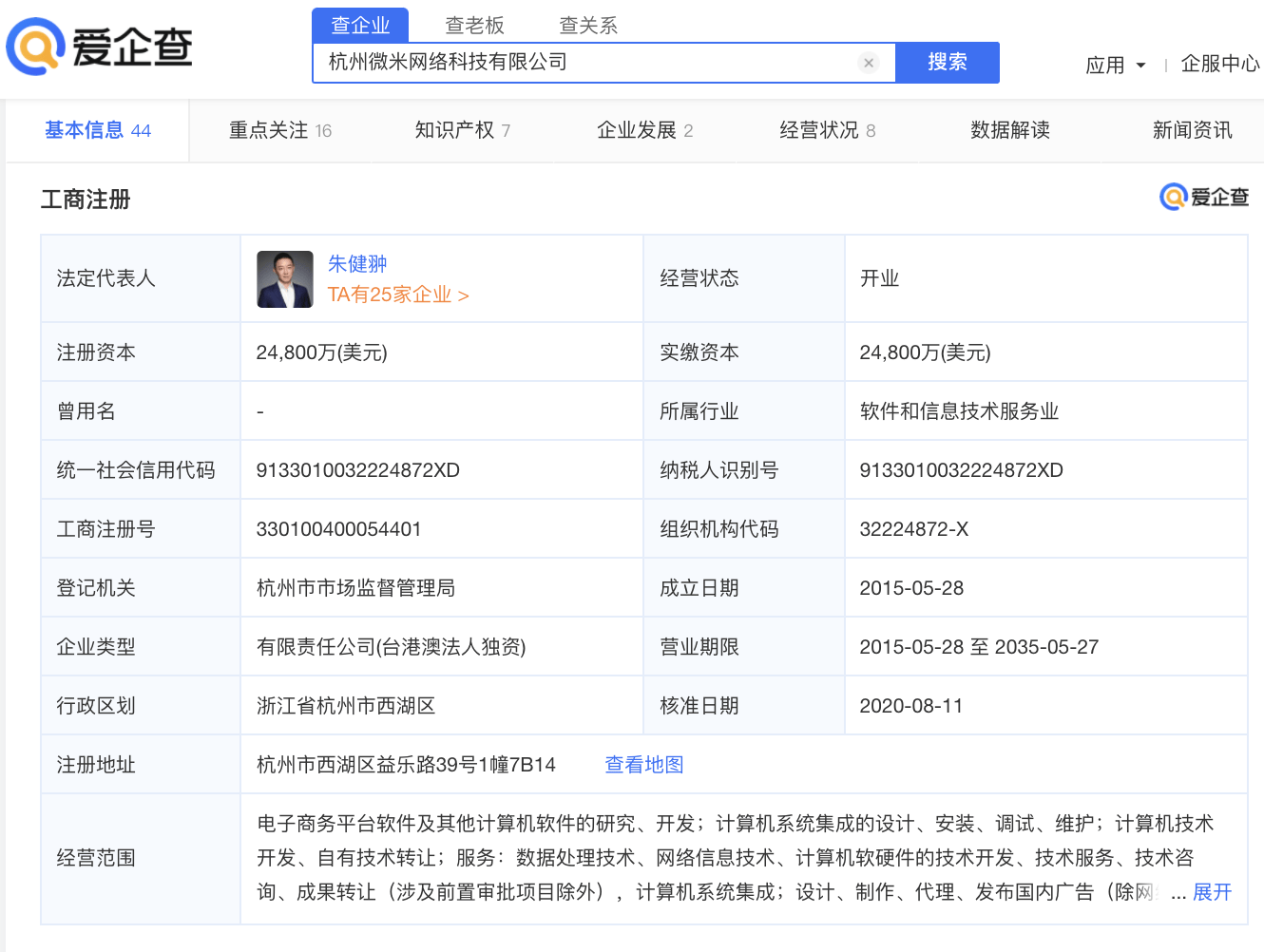Screen dimensions: 1264x952
Task: Open the 重点关注 section tab
Action: coord(269,130)
